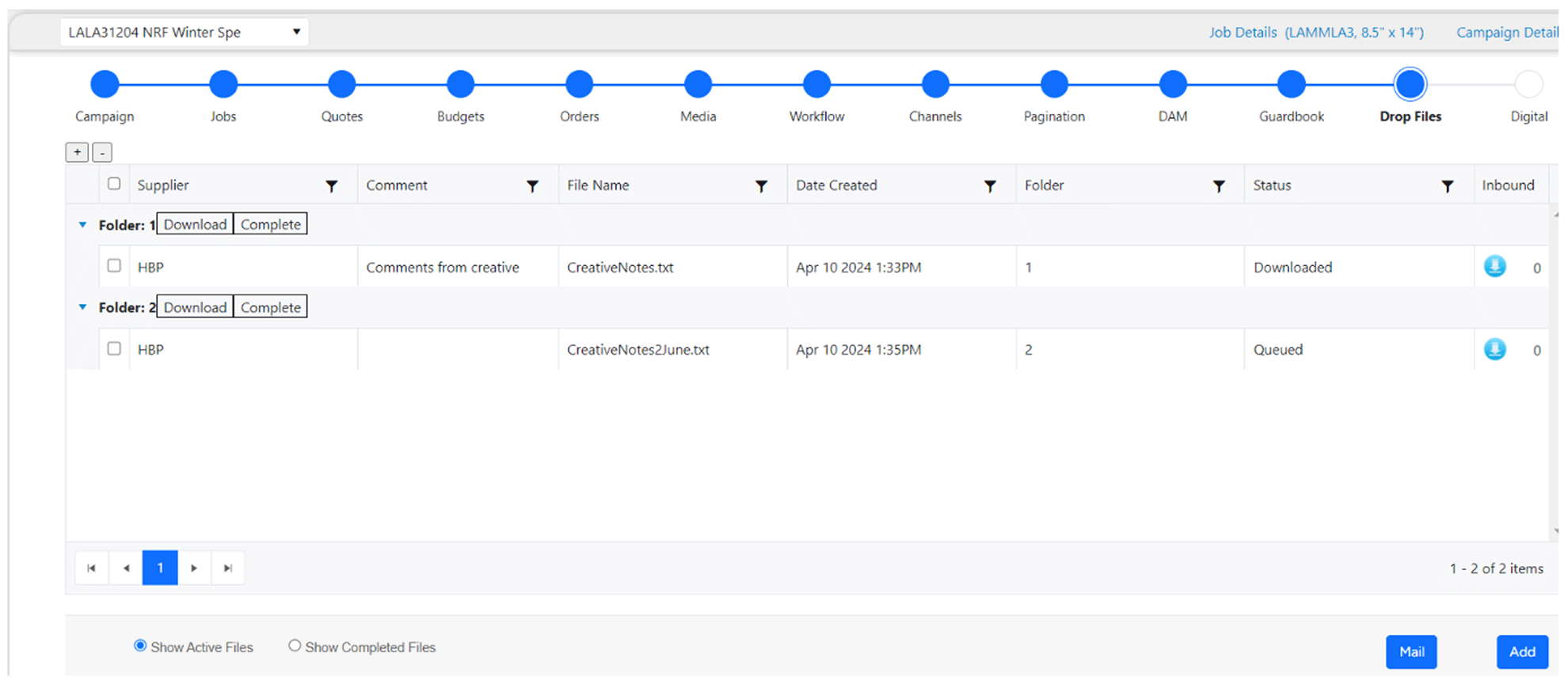Collapse the Folder: 1 group
1568x684 pixels.
point(82,225)
